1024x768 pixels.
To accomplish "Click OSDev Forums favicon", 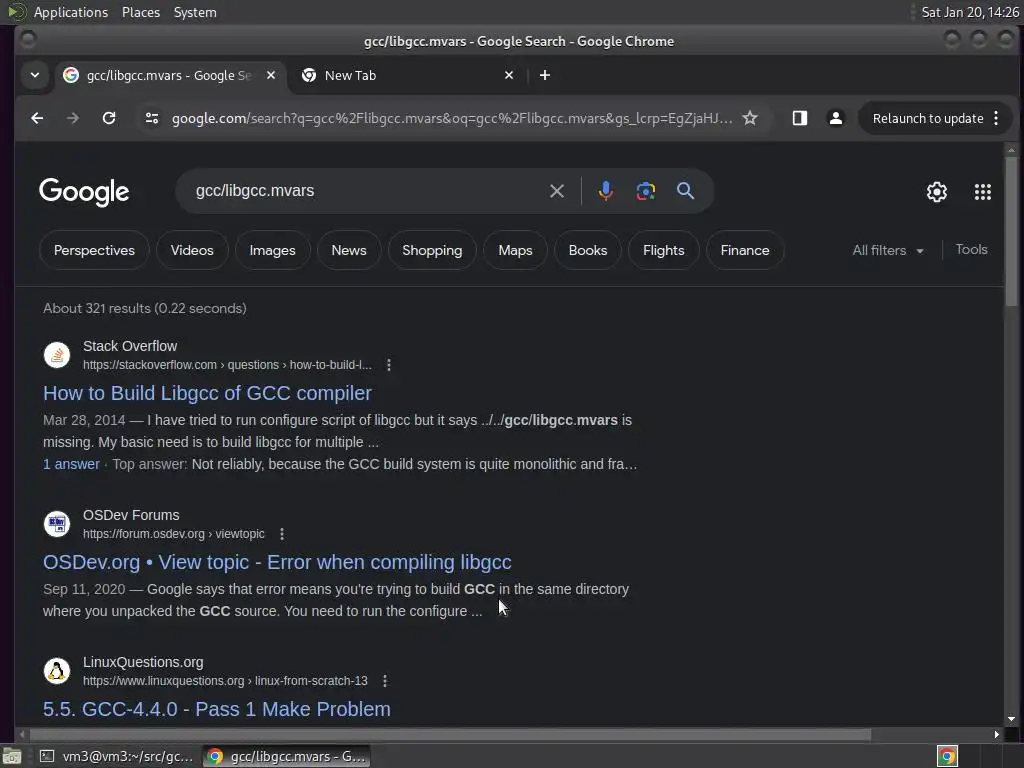I will 57,524.
